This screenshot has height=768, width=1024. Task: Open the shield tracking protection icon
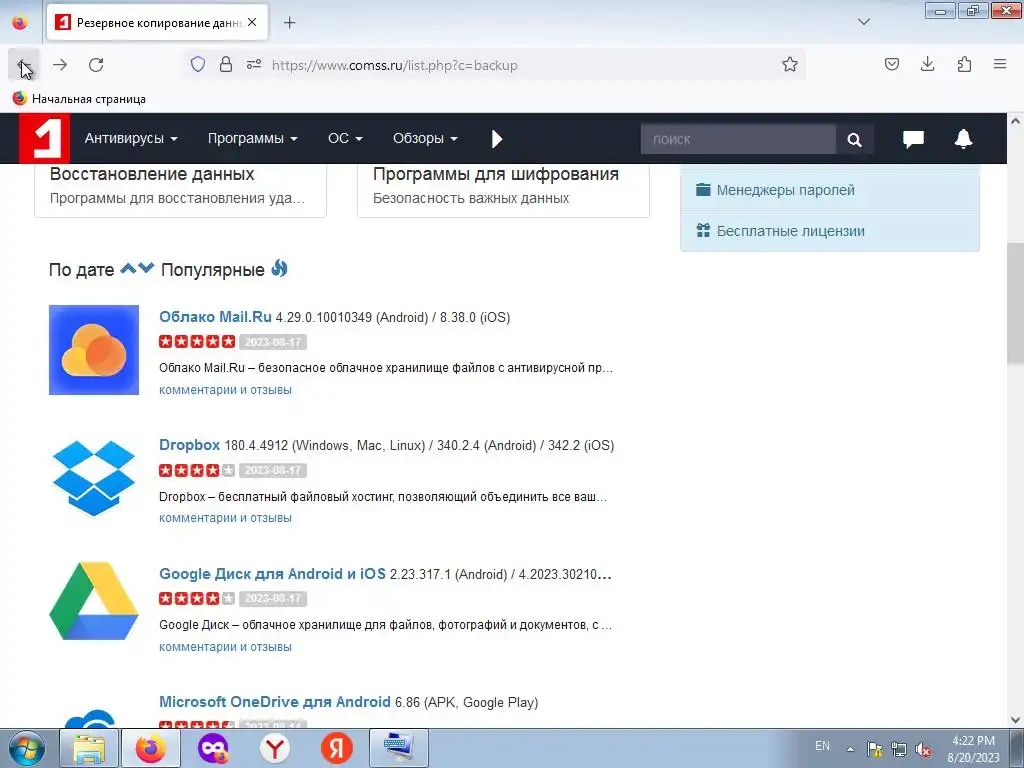point(198,64)
